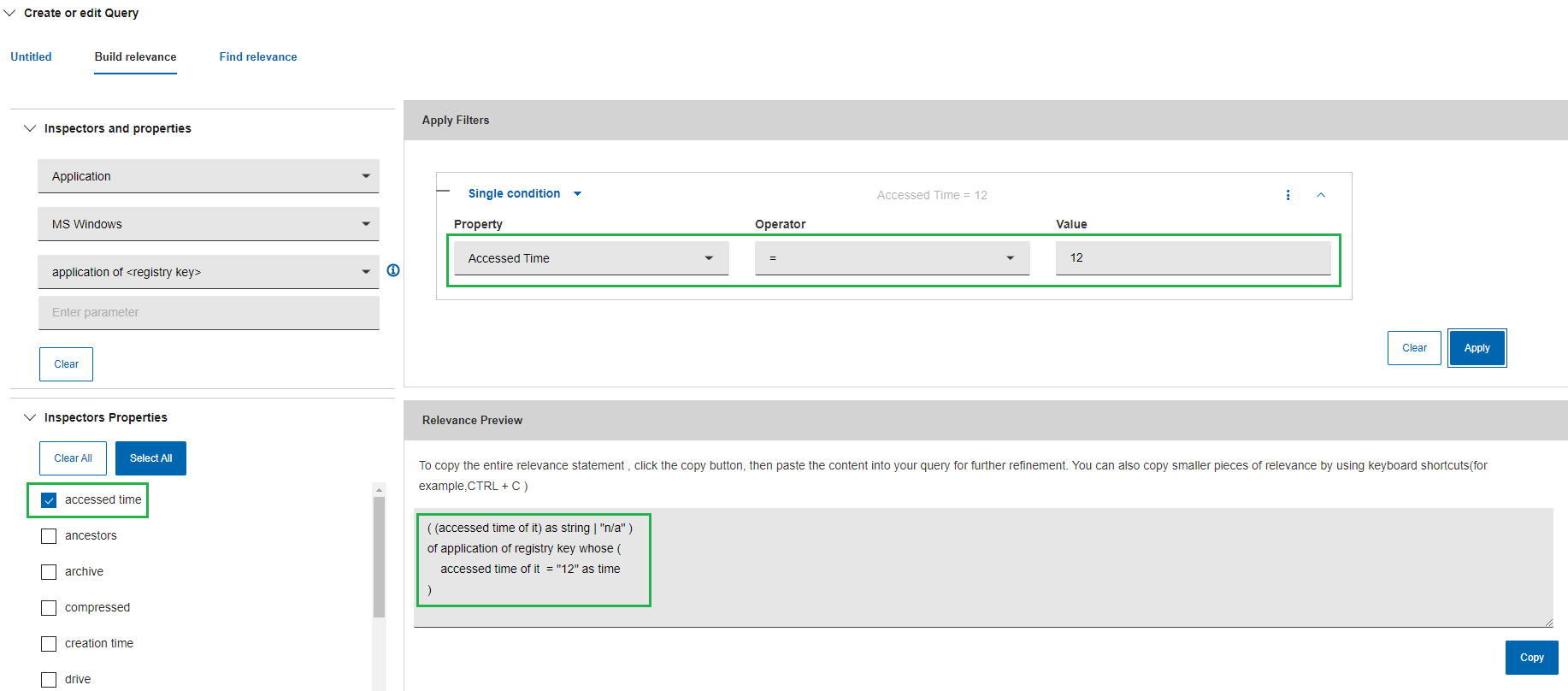Enable the creation time checkbox
Viewport: 1568px width, 691px height.
[49, 644]
